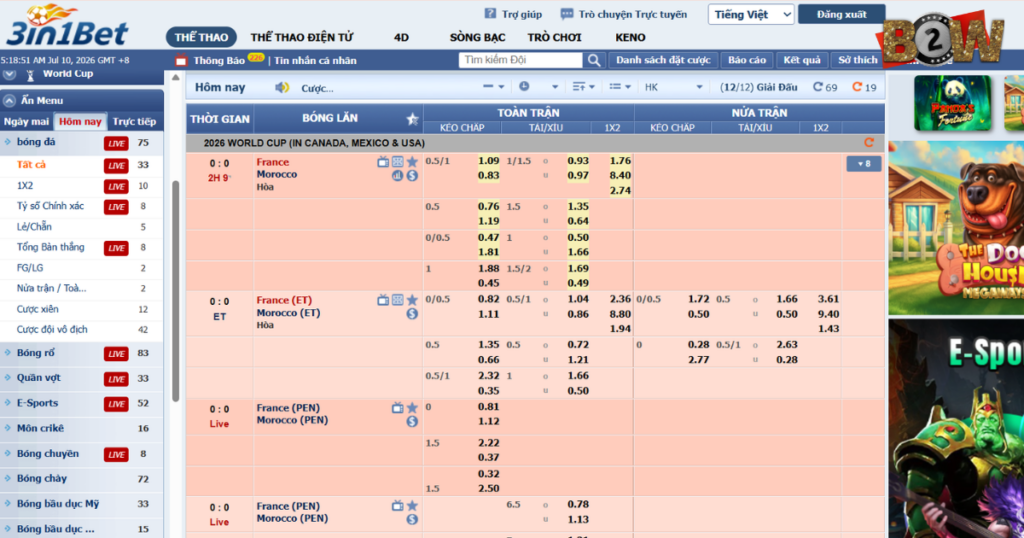Open scoreboard grid icon for France vs Morocco
The width and height of the screenshot is (1024, 538).
pyautogui.click(x=398, y=162)
